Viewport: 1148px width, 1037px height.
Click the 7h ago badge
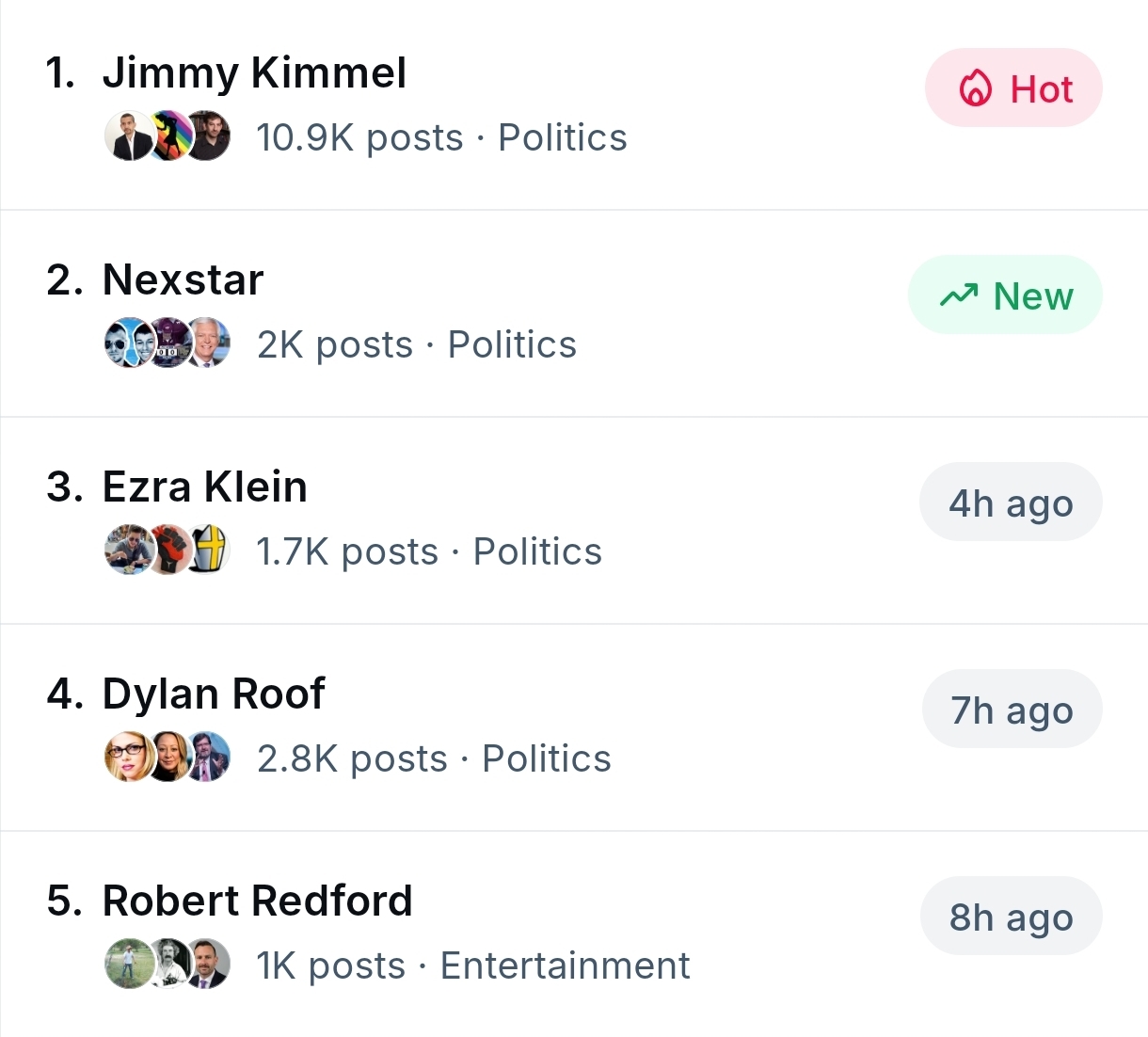coord(1012,710)
